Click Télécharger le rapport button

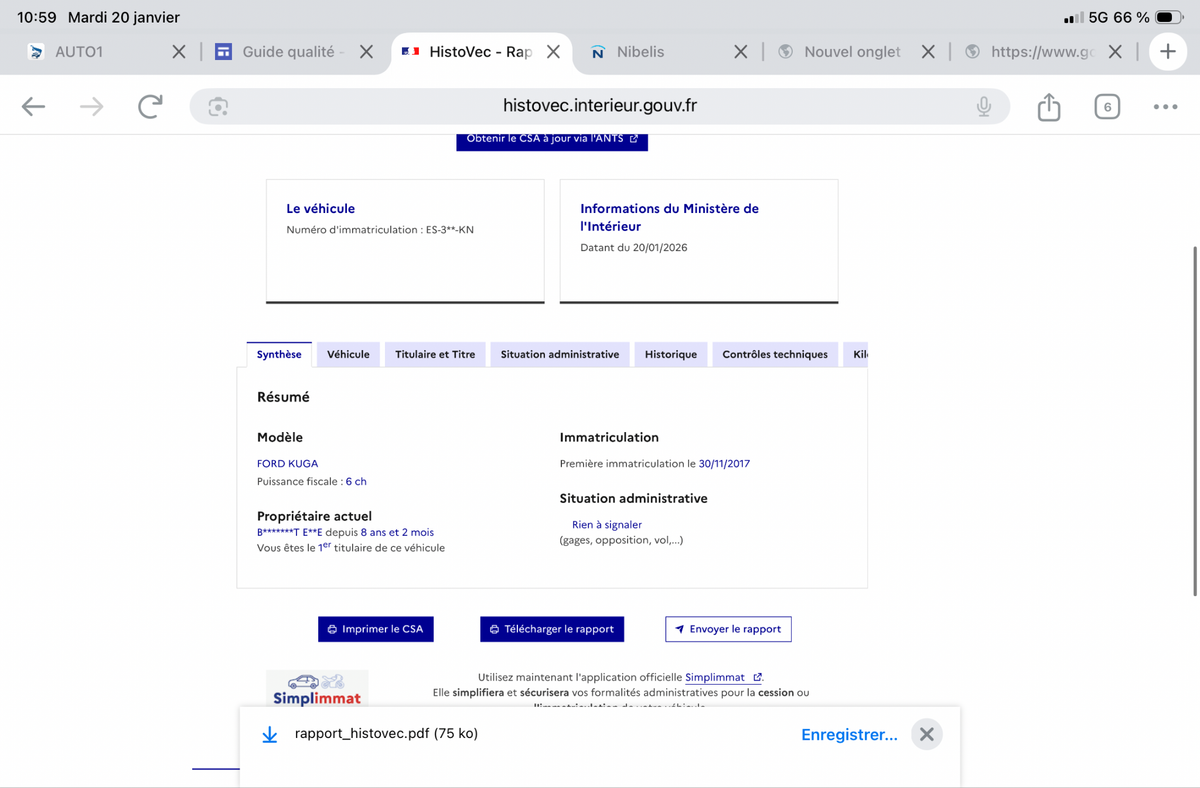[x=552, y=629]
